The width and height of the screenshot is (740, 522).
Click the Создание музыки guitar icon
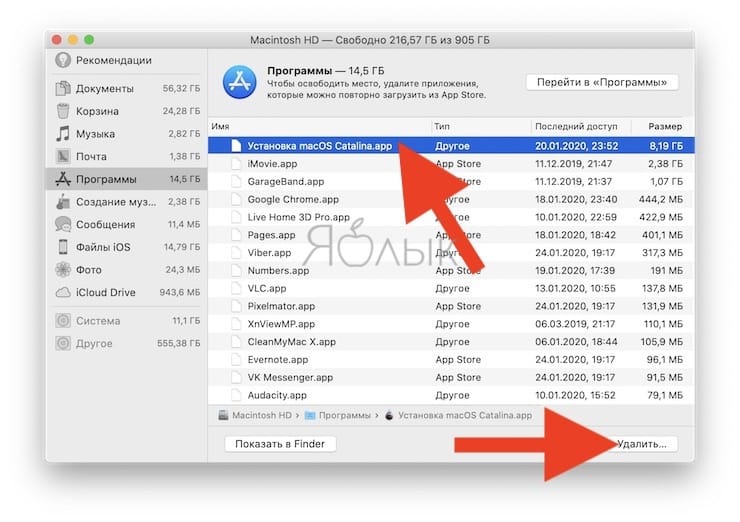tap(63, 202)
